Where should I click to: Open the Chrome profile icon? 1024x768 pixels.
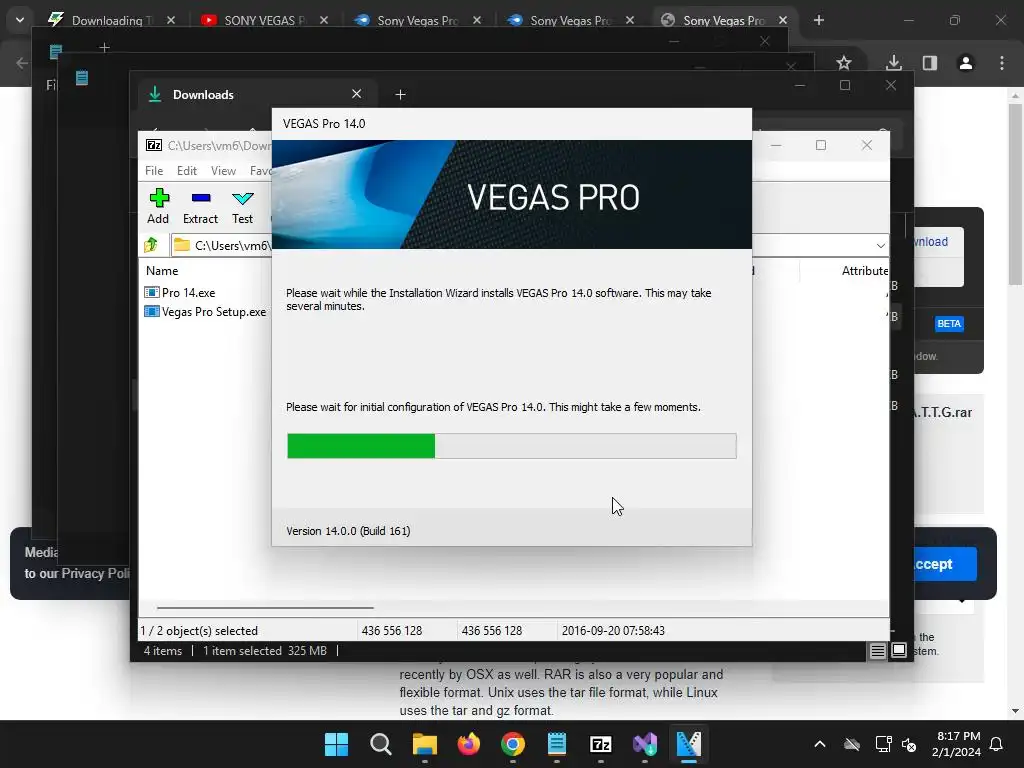pos(966,63)
